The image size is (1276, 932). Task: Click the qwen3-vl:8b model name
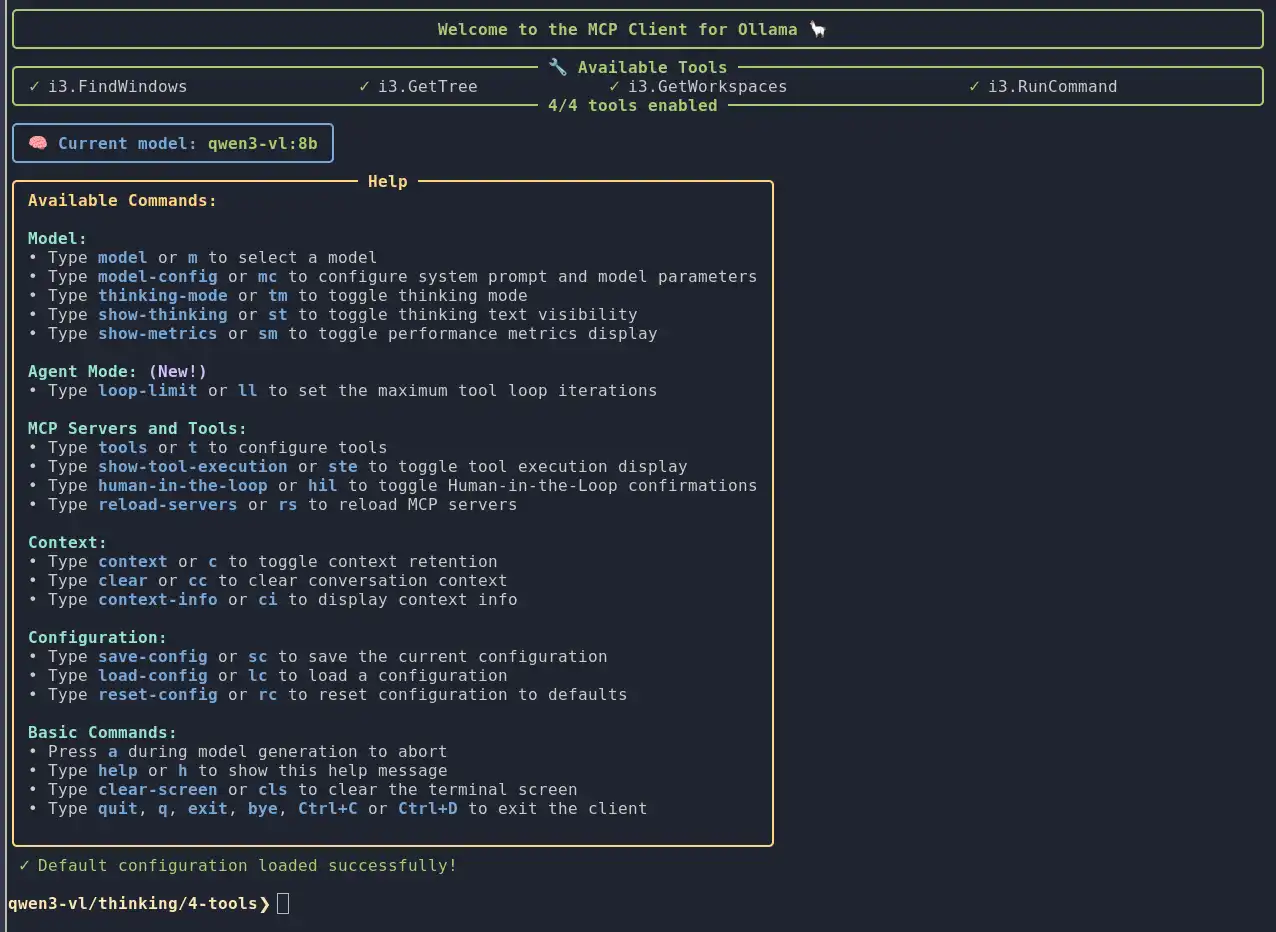(x=262, y=143)
